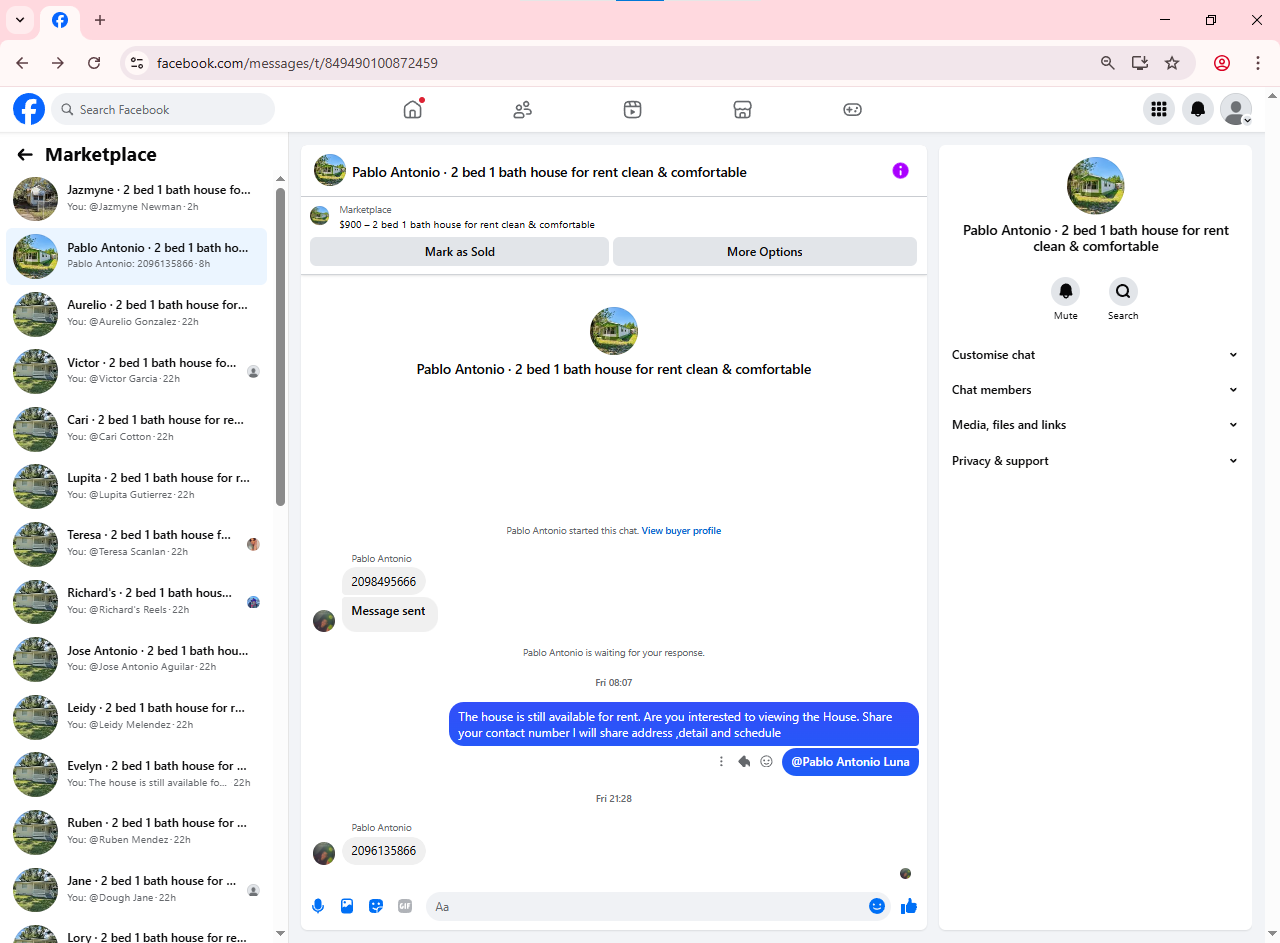Go back in browser history
The image size is (1280, 943).
coord(22,63)
